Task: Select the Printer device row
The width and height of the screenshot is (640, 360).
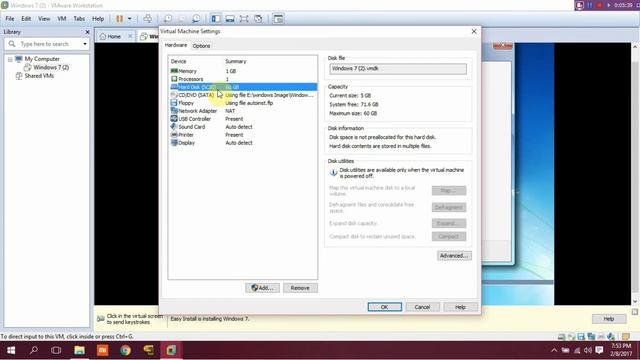Action: [x=243, y=135]
